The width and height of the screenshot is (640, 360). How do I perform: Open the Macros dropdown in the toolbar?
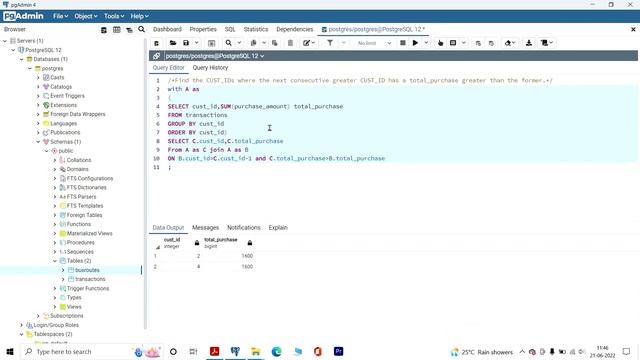click(546, 43)
